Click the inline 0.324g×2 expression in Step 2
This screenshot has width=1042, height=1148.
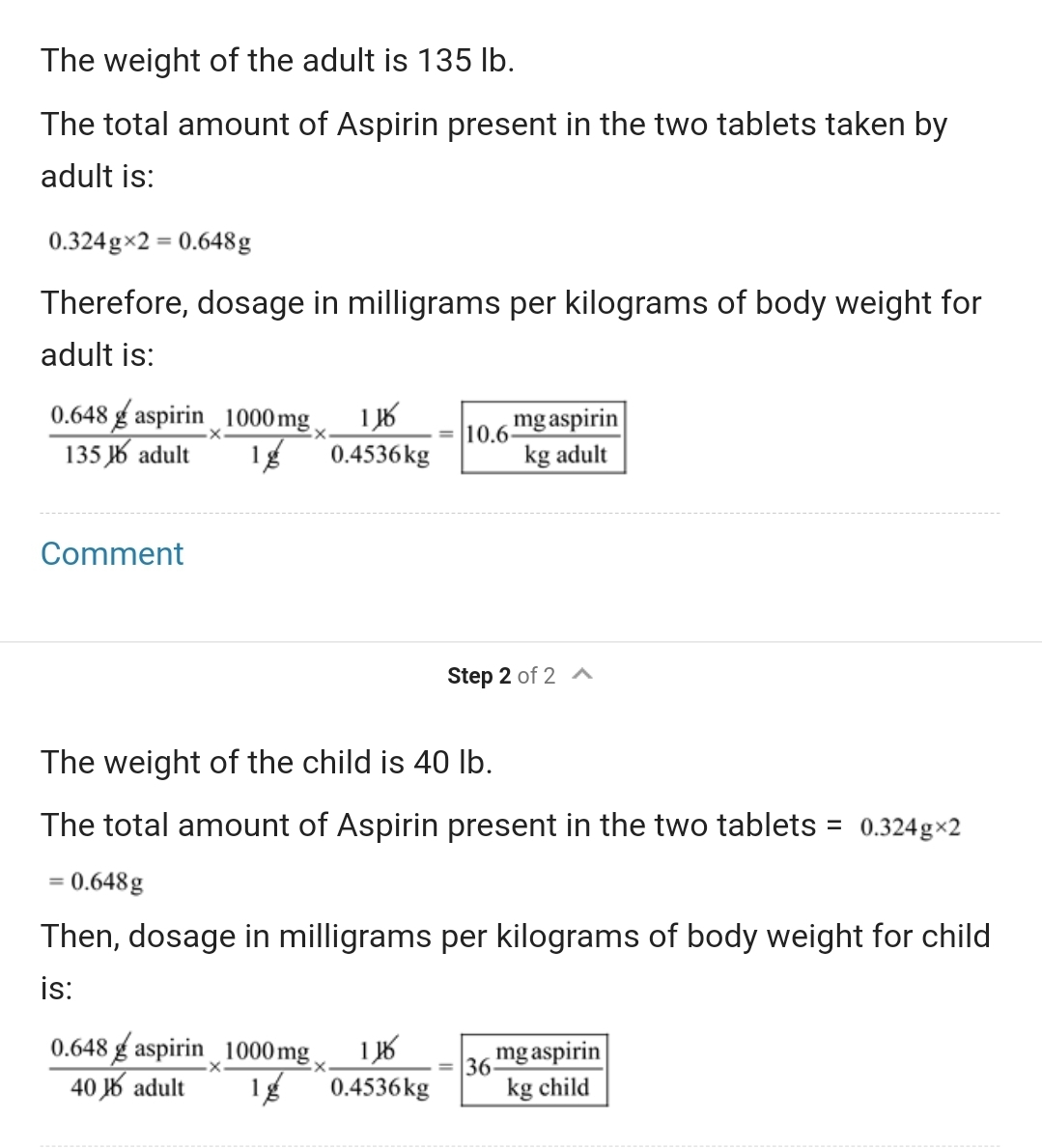click(910, 827)
